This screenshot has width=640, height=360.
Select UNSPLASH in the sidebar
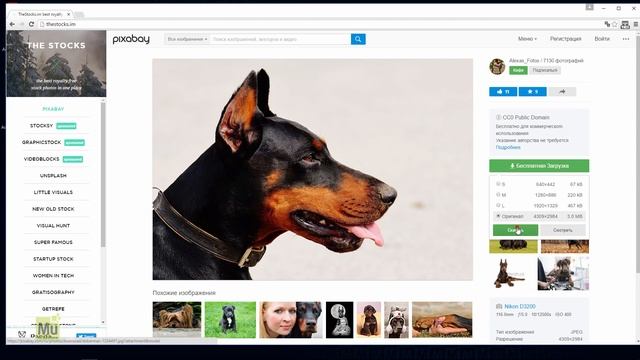[x=53, y=176]
